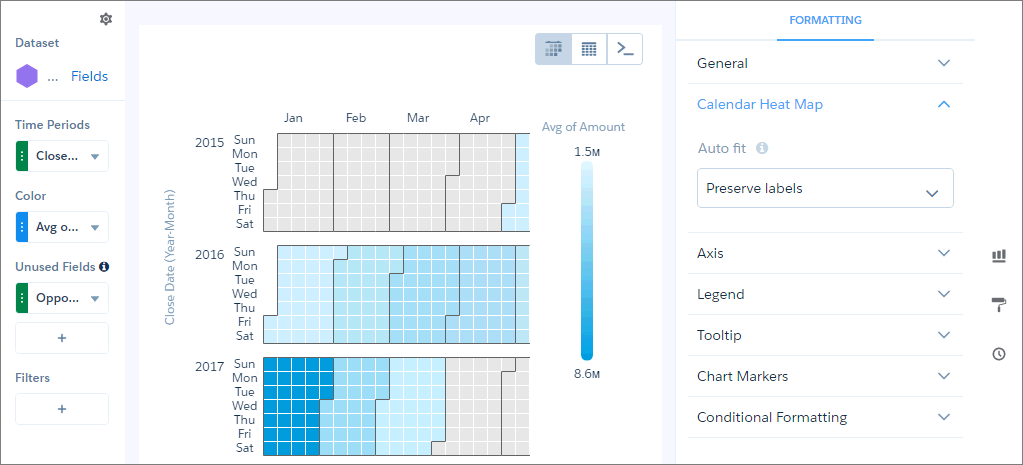
Task: Click the Avg of Amount legend title
Action: (583, 127)
